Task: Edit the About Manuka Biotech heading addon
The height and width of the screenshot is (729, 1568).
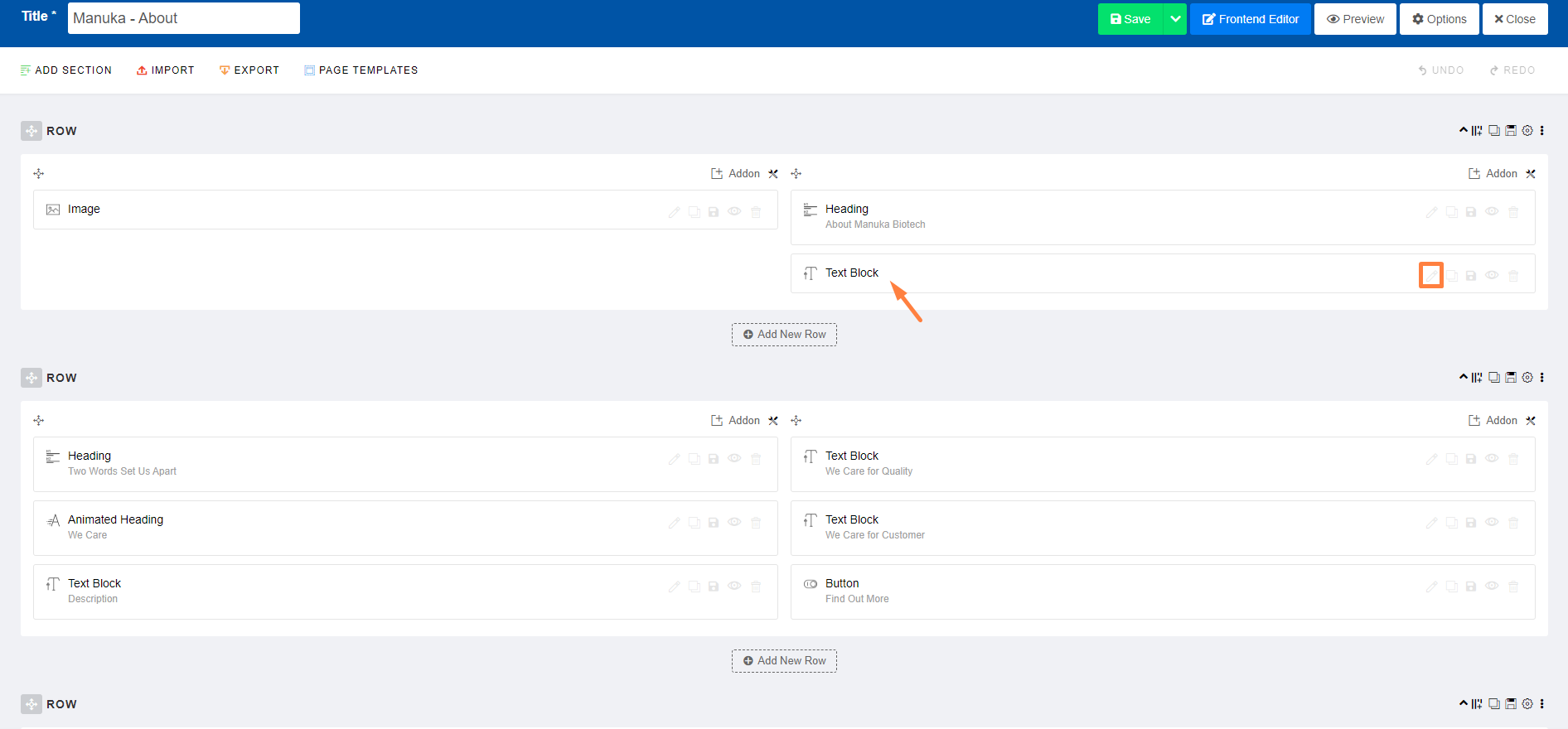Action: click(1431, 212)
